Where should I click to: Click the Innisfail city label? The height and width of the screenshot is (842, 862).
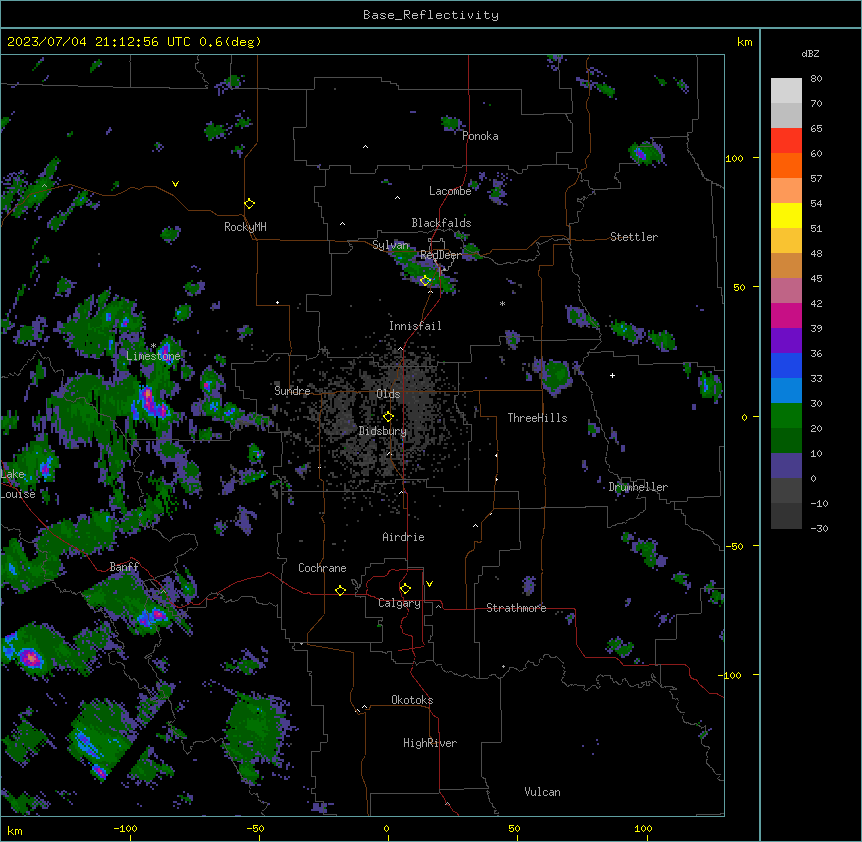coord(415,326)
